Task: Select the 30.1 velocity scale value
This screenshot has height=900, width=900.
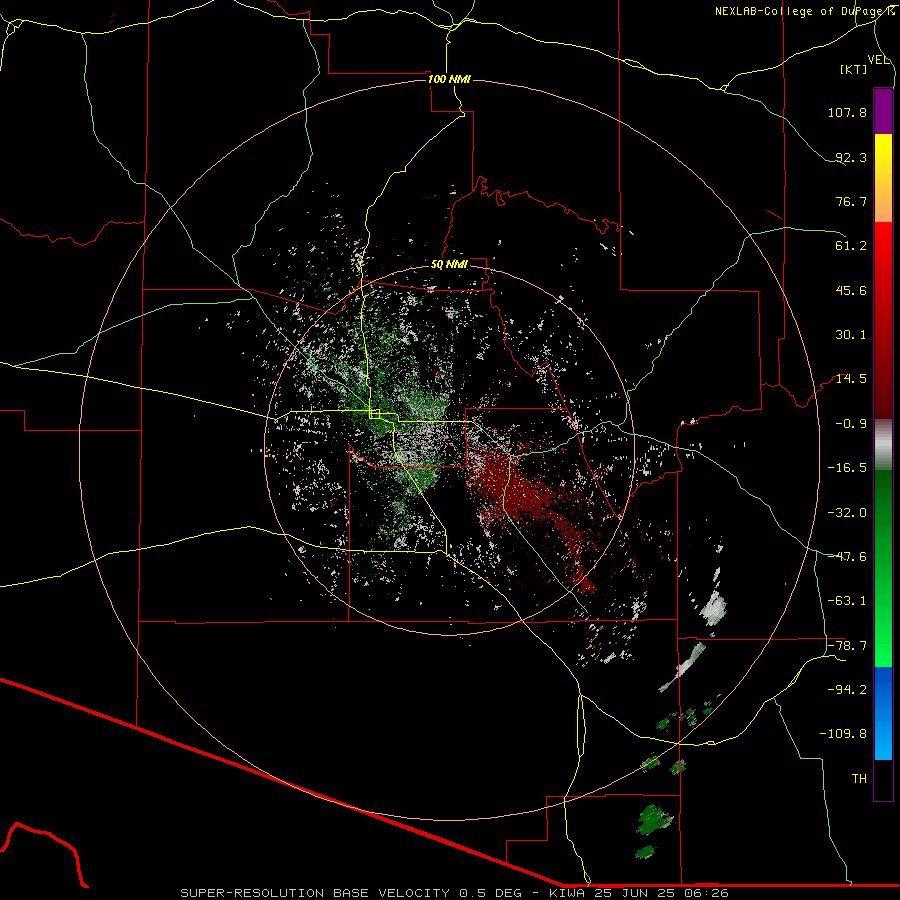Action: tap(851, 335)
